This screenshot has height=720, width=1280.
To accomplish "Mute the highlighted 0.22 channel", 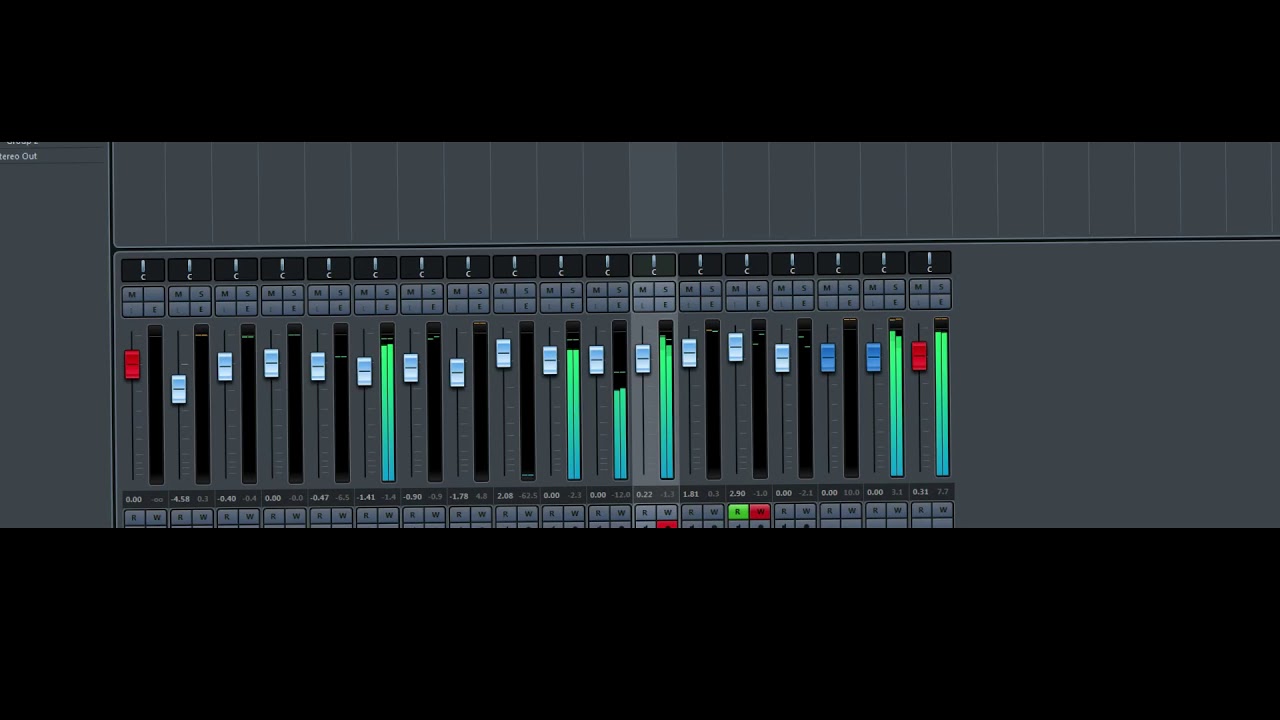I will coord(642,291).
